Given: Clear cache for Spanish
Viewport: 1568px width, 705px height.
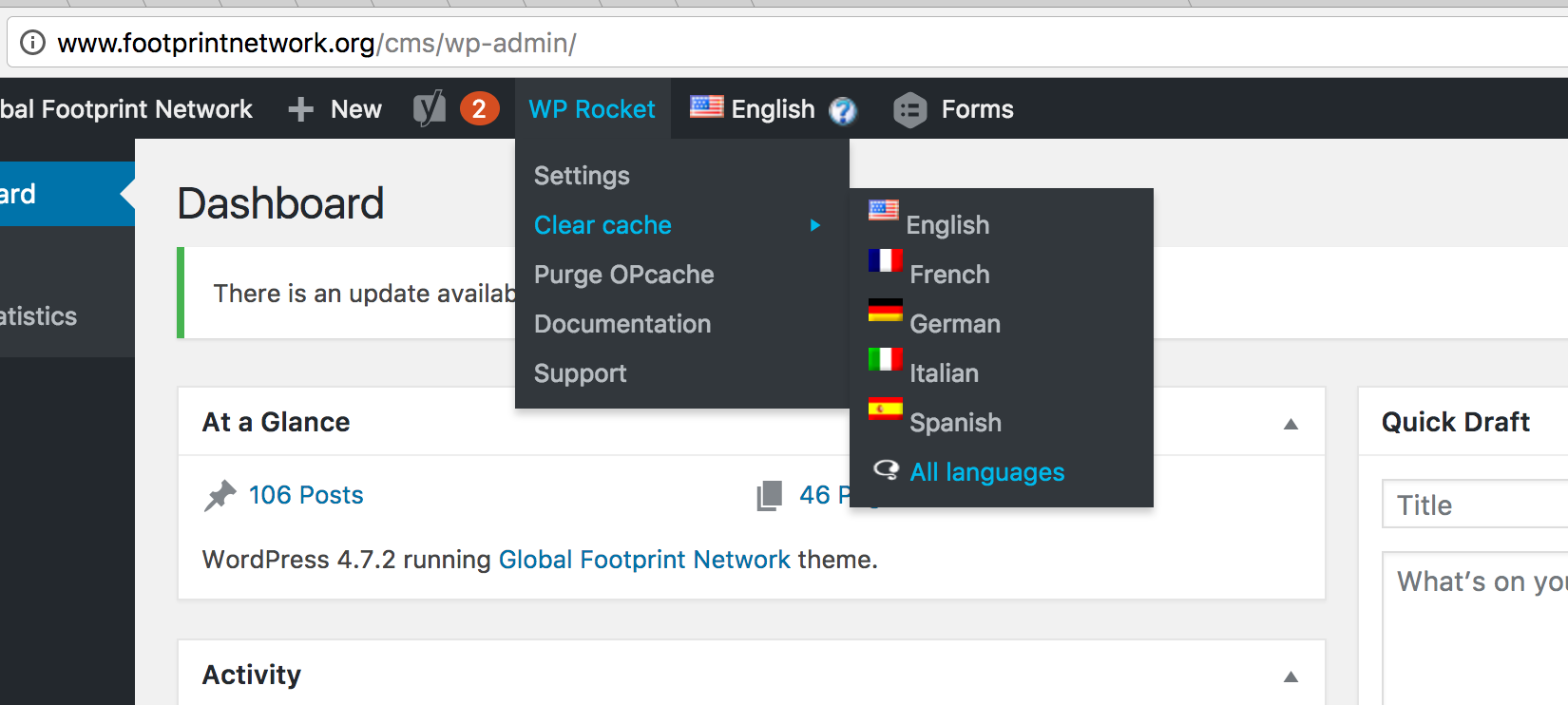Looking at the screenshot, I should click(x=956, y=423).
